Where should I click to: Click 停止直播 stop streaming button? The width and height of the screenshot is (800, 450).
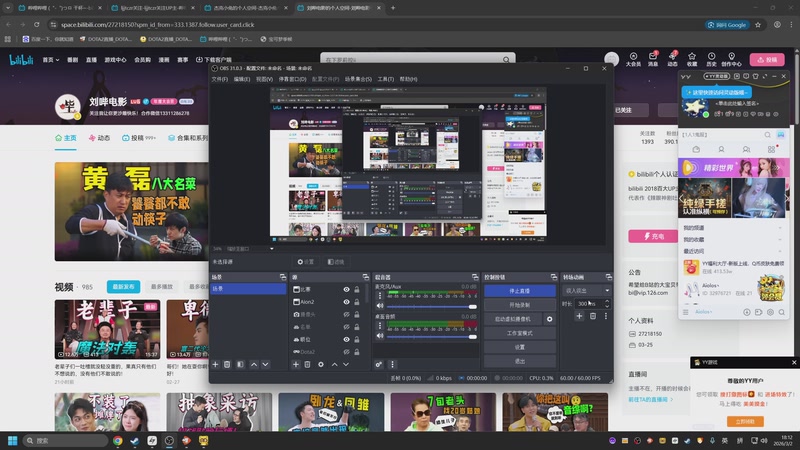519,291
